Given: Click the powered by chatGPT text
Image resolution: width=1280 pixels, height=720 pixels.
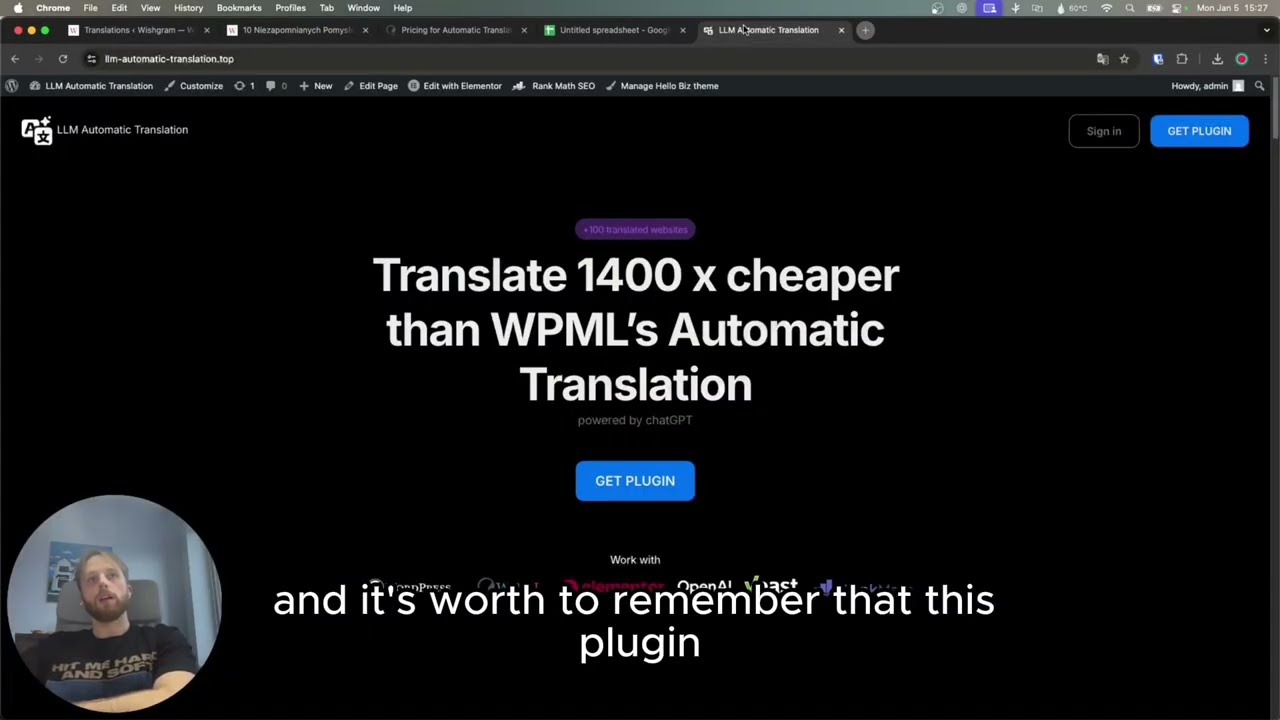Looking at the screenshot, I should pos(635,420).
